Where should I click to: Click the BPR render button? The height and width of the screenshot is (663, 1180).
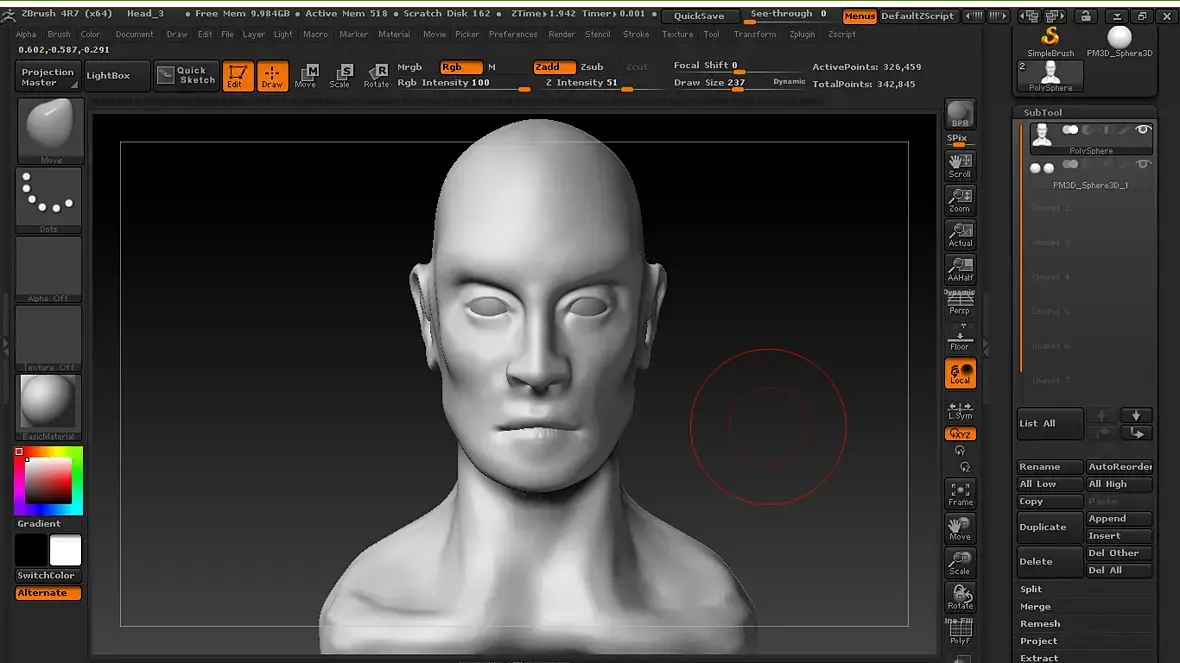point(960,114)
